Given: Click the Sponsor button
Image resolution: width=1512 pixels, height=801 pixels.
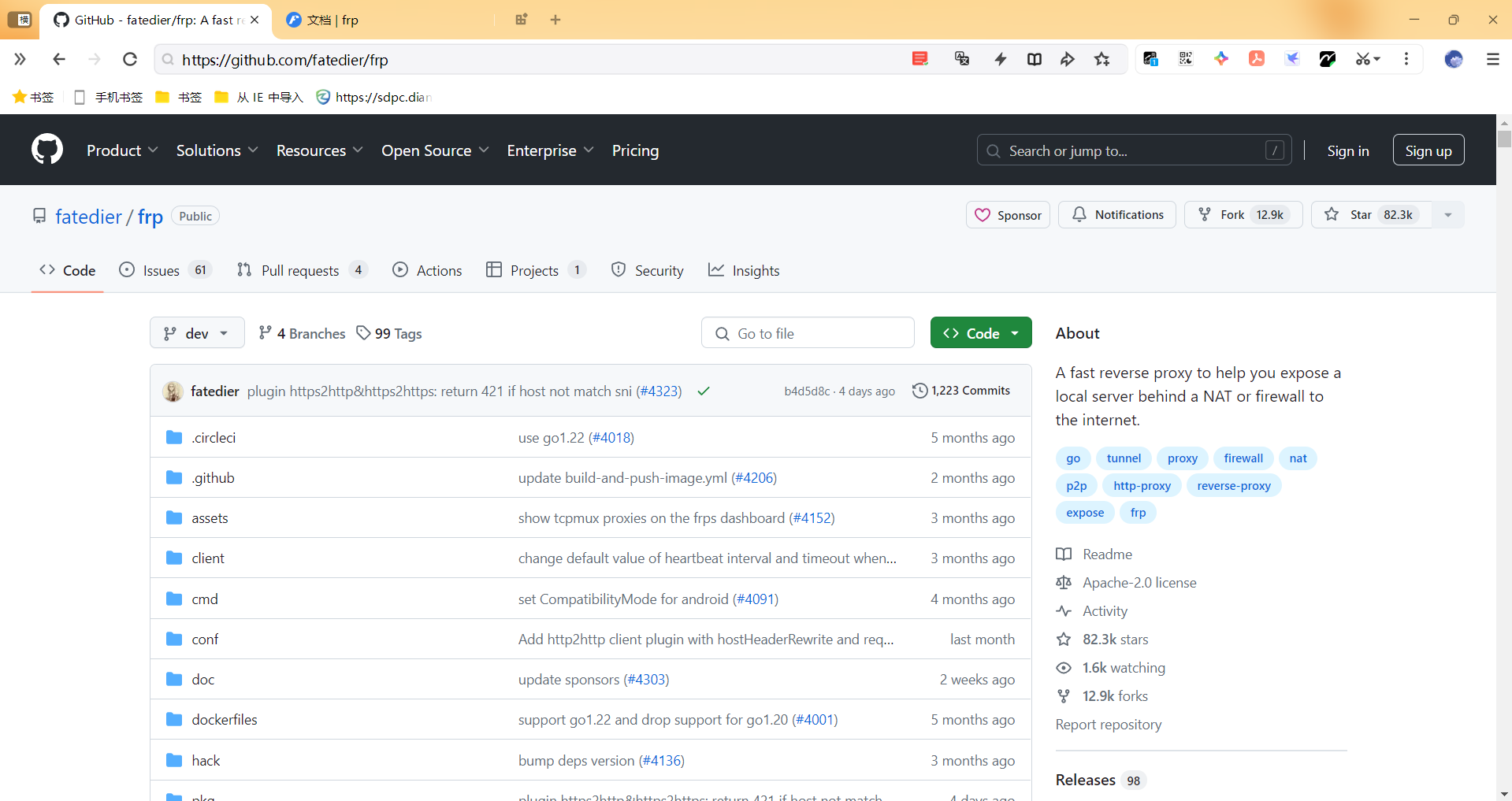Looking at the screenshot, I should [x=1008, y=214].
